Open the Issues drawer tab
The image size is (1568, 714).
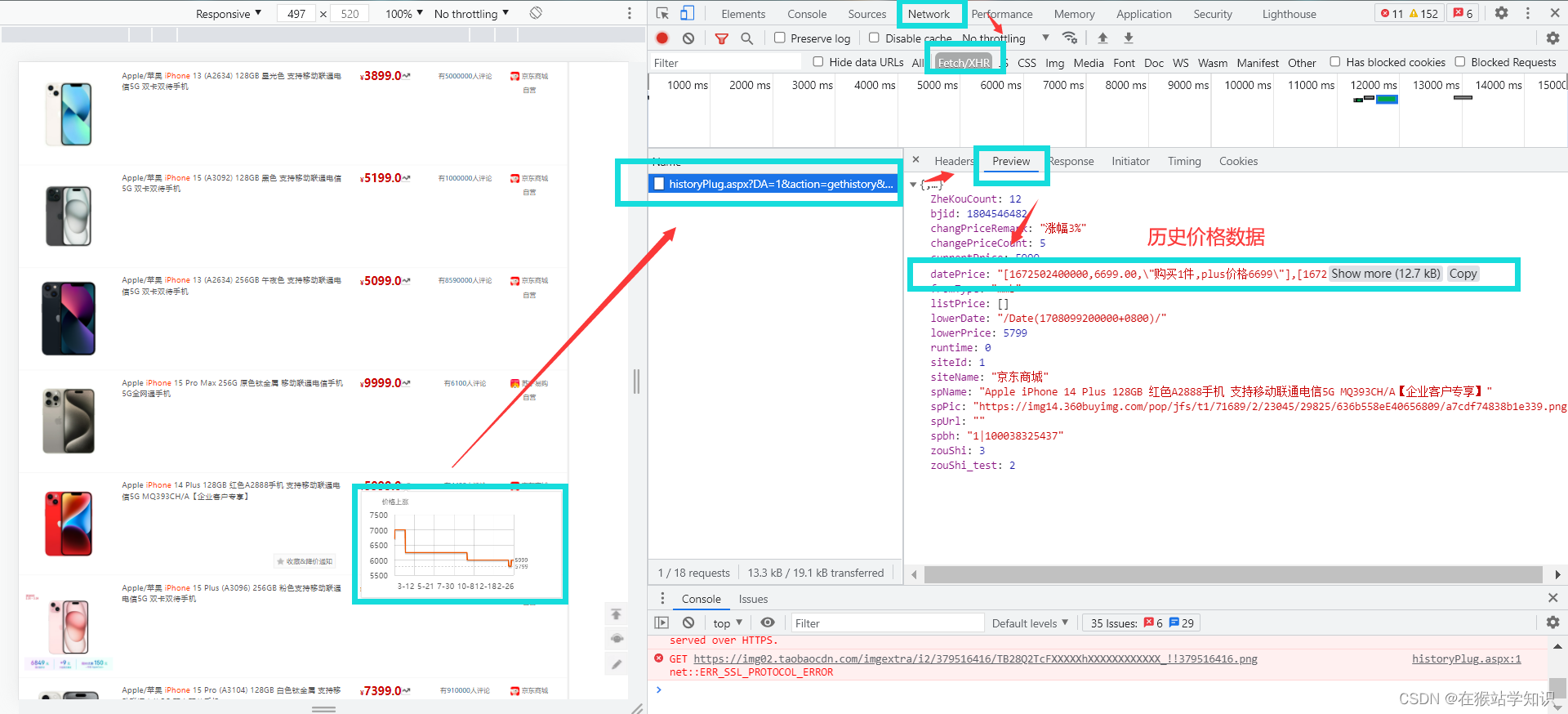coord(753,599)
